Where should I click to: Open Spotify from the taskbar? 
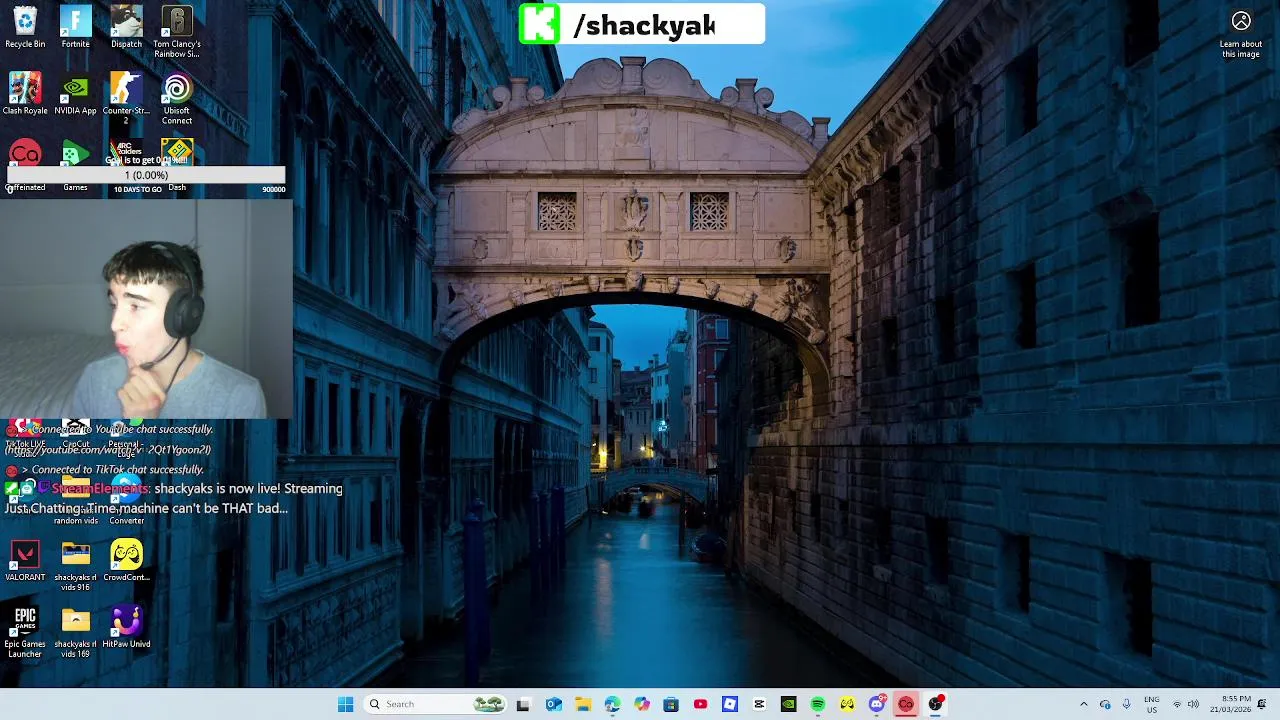tap(818, 704)
